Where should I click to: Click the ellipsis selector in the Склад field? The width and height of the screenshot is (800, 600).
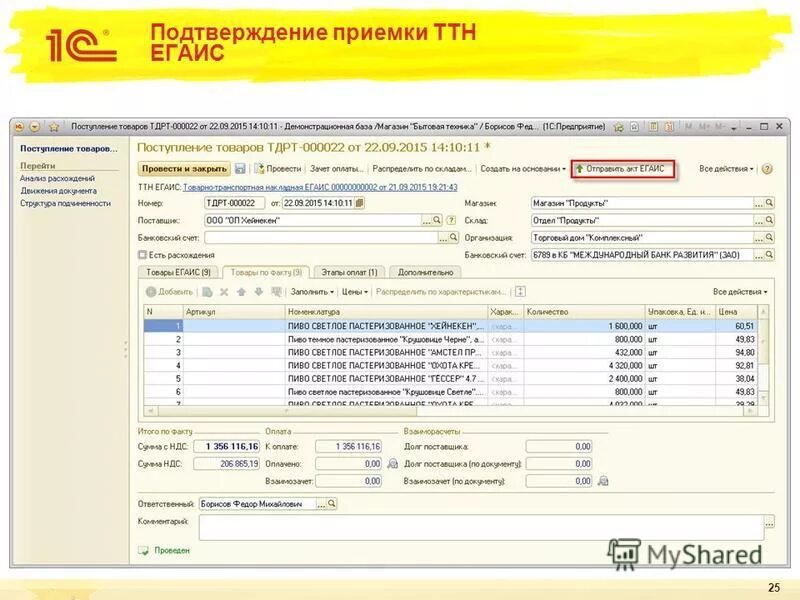759,221
